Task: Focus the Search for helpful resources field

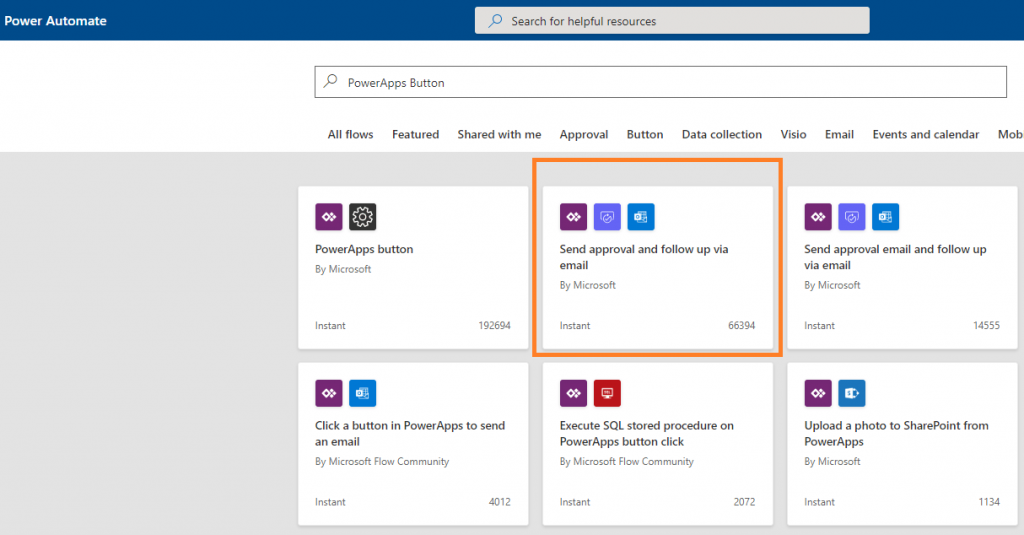Action: pyautogui.click(x=672, y=20)
